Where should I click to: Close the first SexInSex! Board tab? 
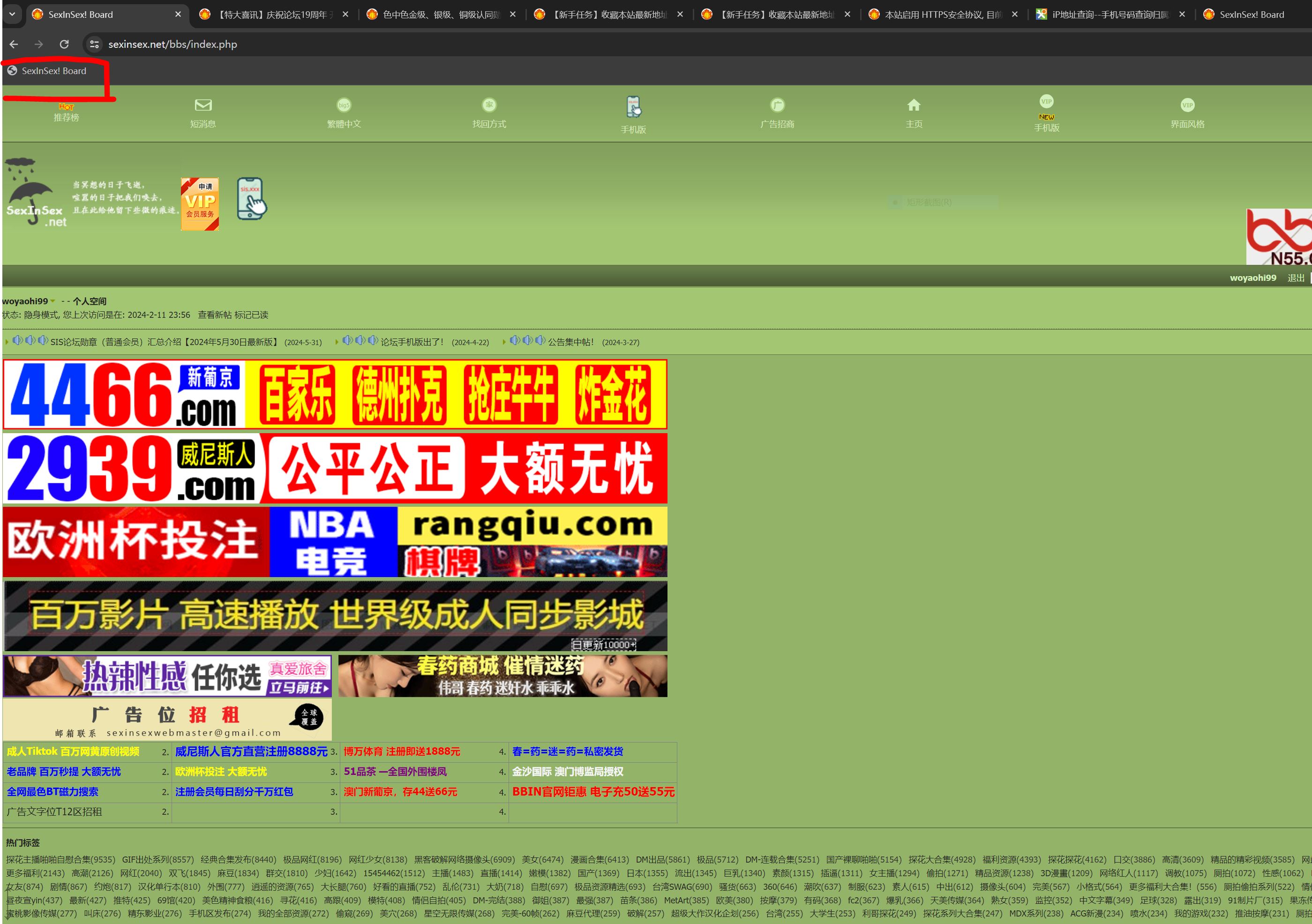click(x=178, y=14)
